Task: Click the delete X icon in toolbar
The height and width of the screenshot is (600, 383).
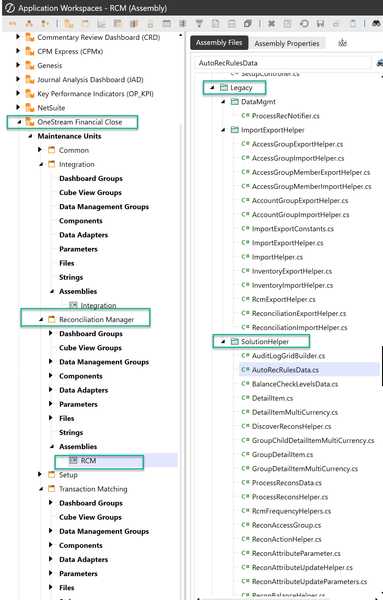Action: [x=272, y=24]
